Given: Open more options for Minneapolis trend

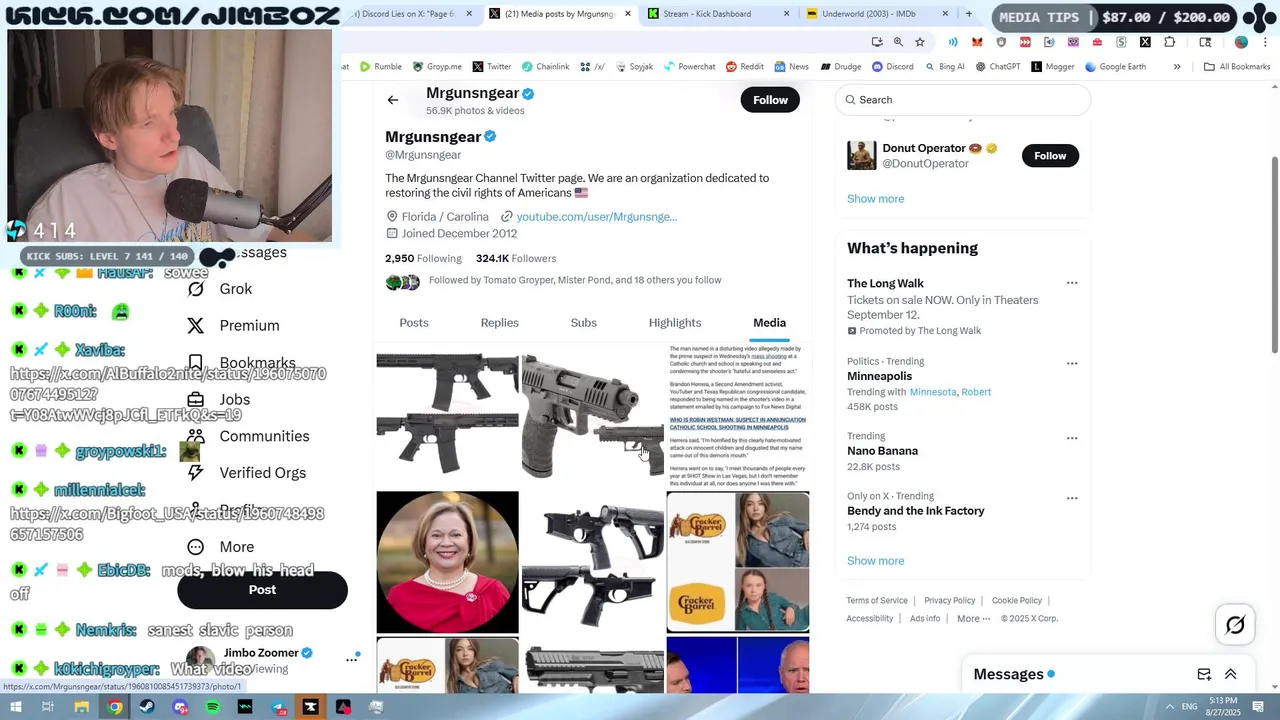Looking at the screenshot, I should click(x=1072, y=363).
